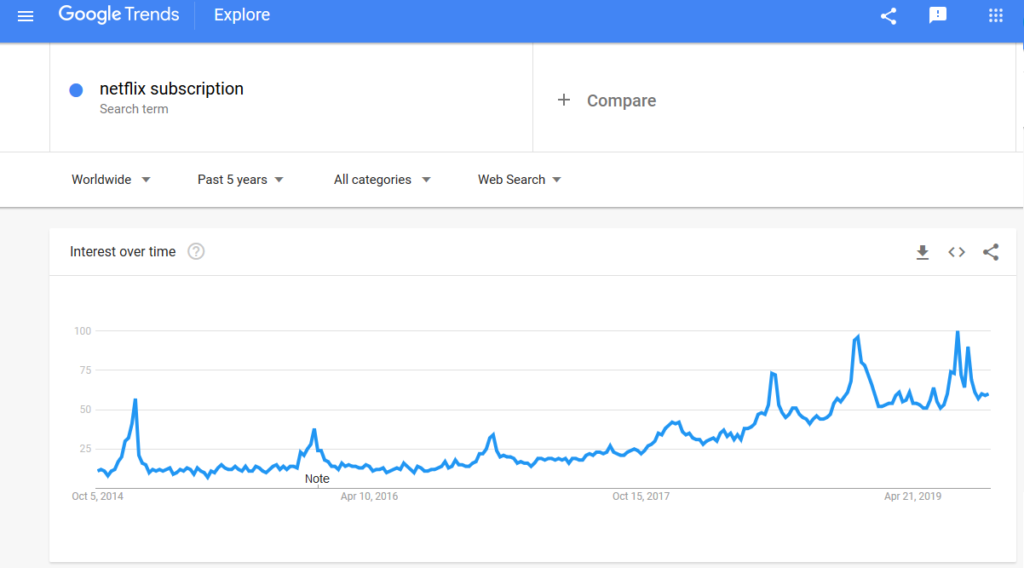Open the Past 5 years time range dropdown
Viewport: 1024px width, 568px height.
(x=241, y=180)
